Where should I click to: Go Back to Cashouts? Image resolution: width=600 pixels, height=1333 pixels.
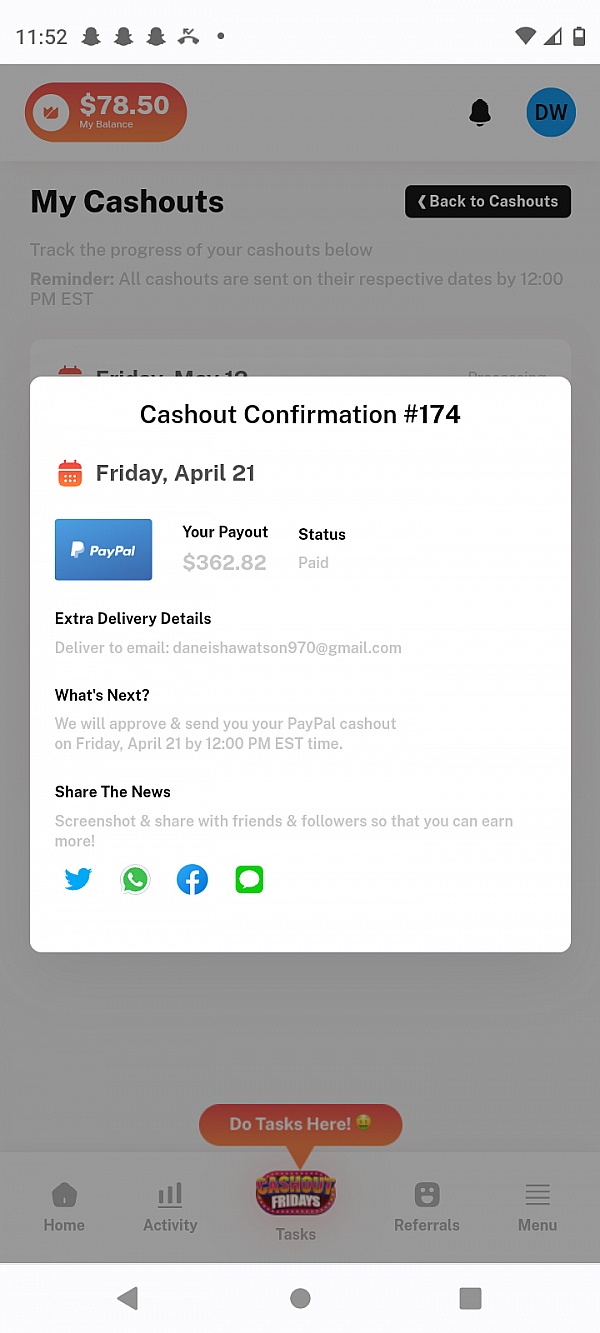point(488,201)
